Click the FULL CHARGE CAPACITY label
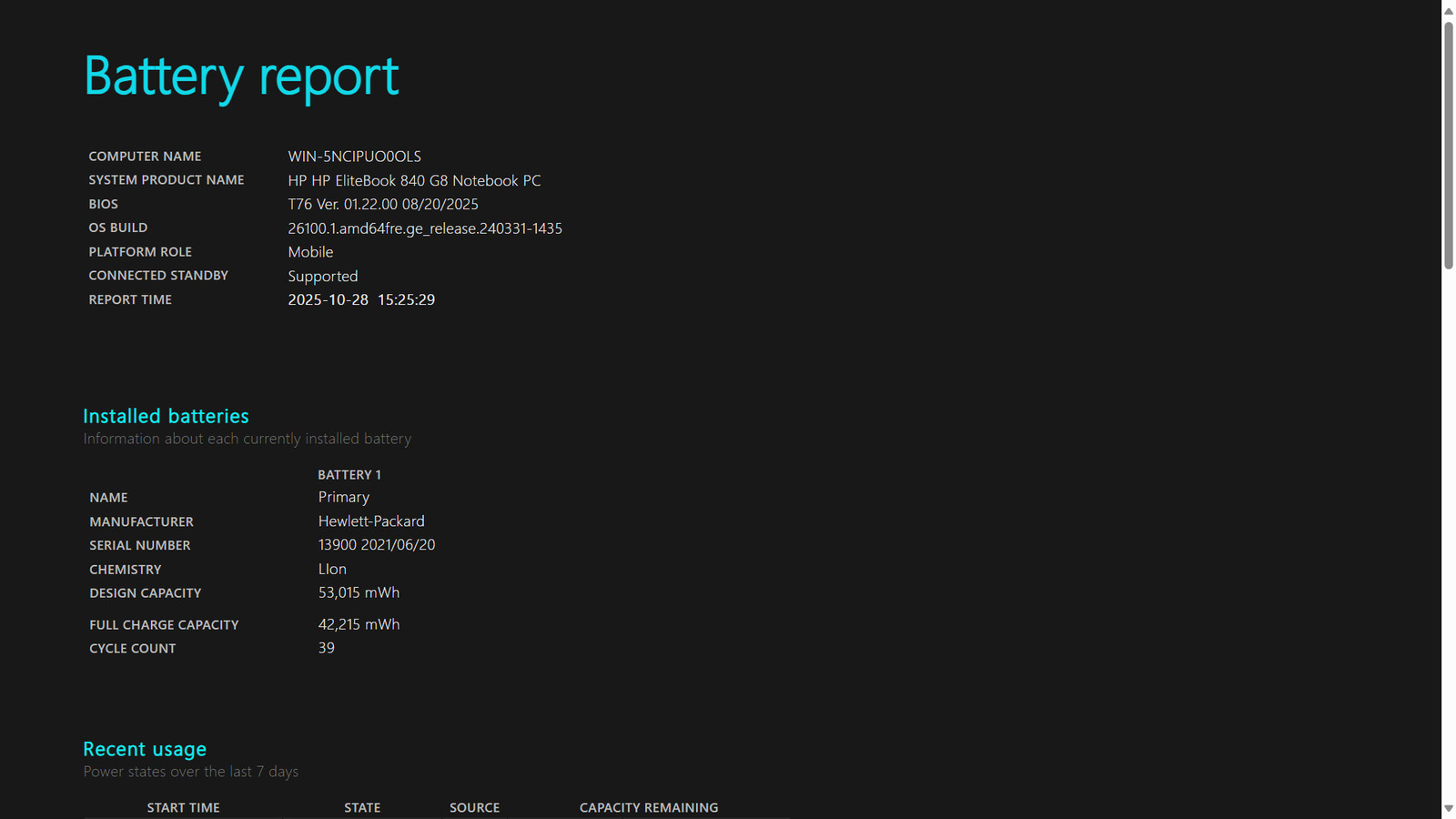1456x819 pixels. pos(164,625)
